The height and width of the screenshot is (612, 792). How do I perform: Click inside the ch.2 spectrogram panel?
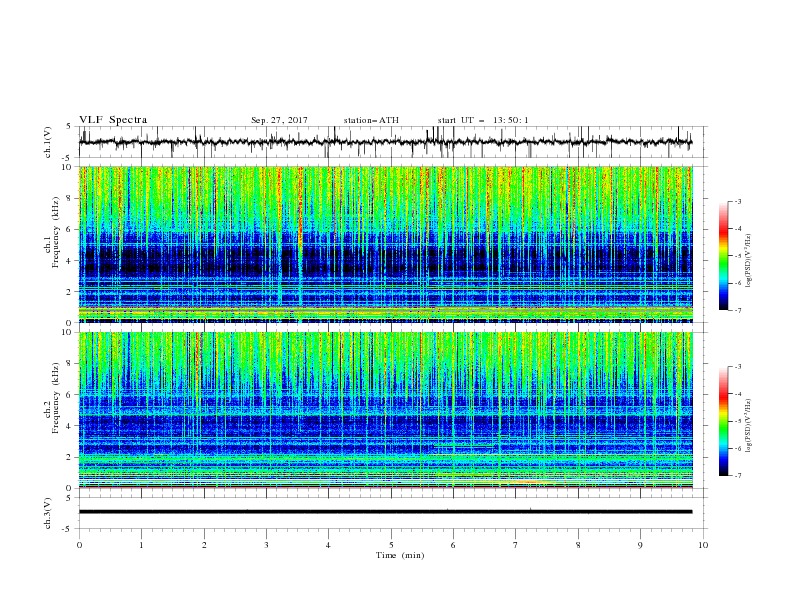click(385, 410)
